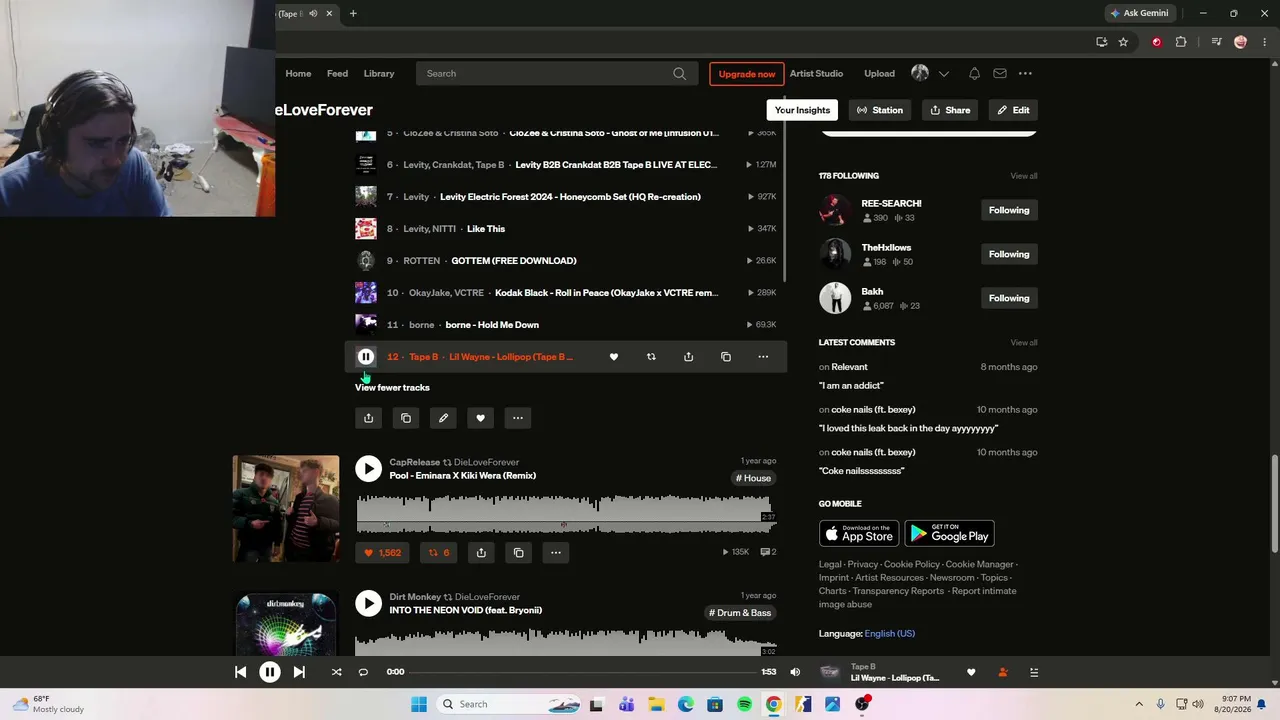
Task: Open Your Insights
Action: (x=802, y=110)
